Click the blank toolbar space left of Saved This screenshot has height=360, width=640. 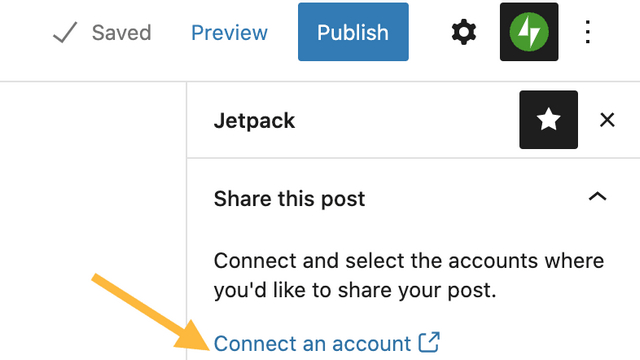point(24,40)
